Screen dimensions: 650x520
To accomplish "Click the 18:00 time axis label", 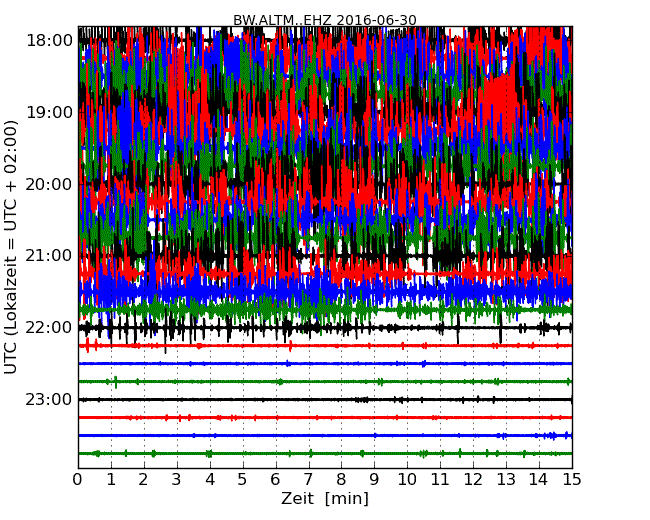I will click(49, 41).
